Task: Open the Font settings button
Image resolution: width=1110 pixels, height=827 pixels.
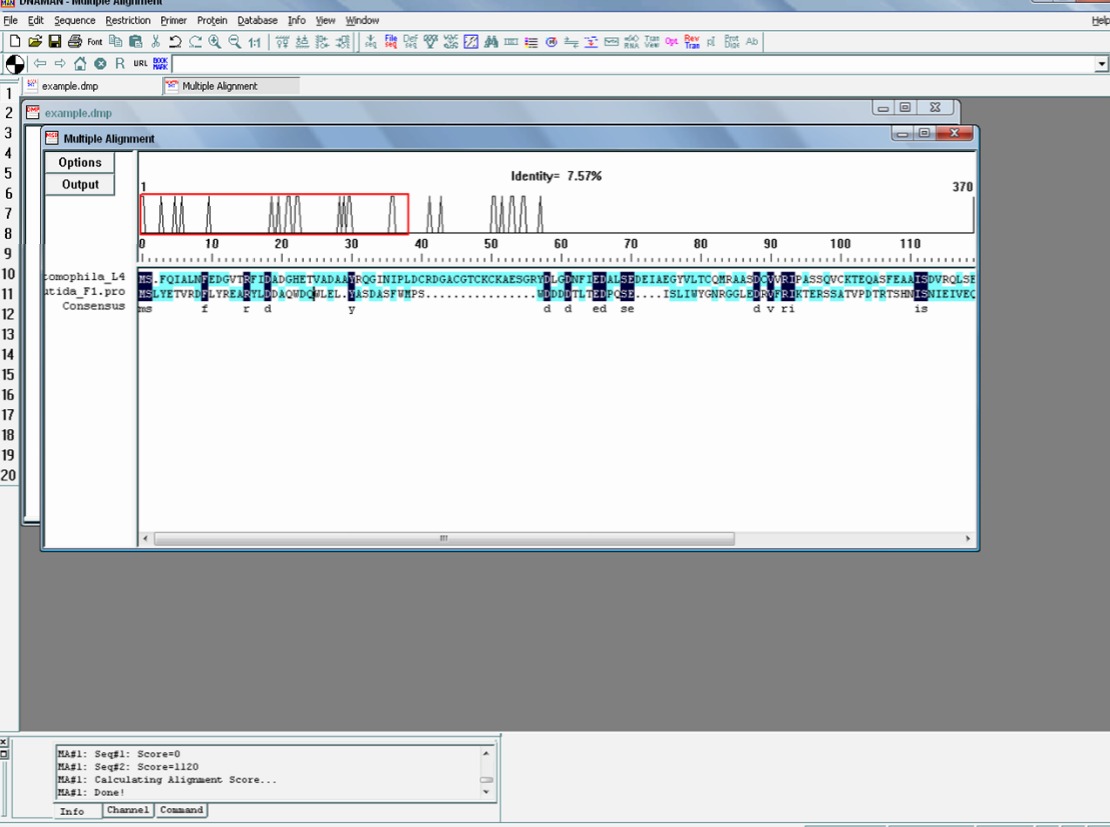Action: (95, 42)
